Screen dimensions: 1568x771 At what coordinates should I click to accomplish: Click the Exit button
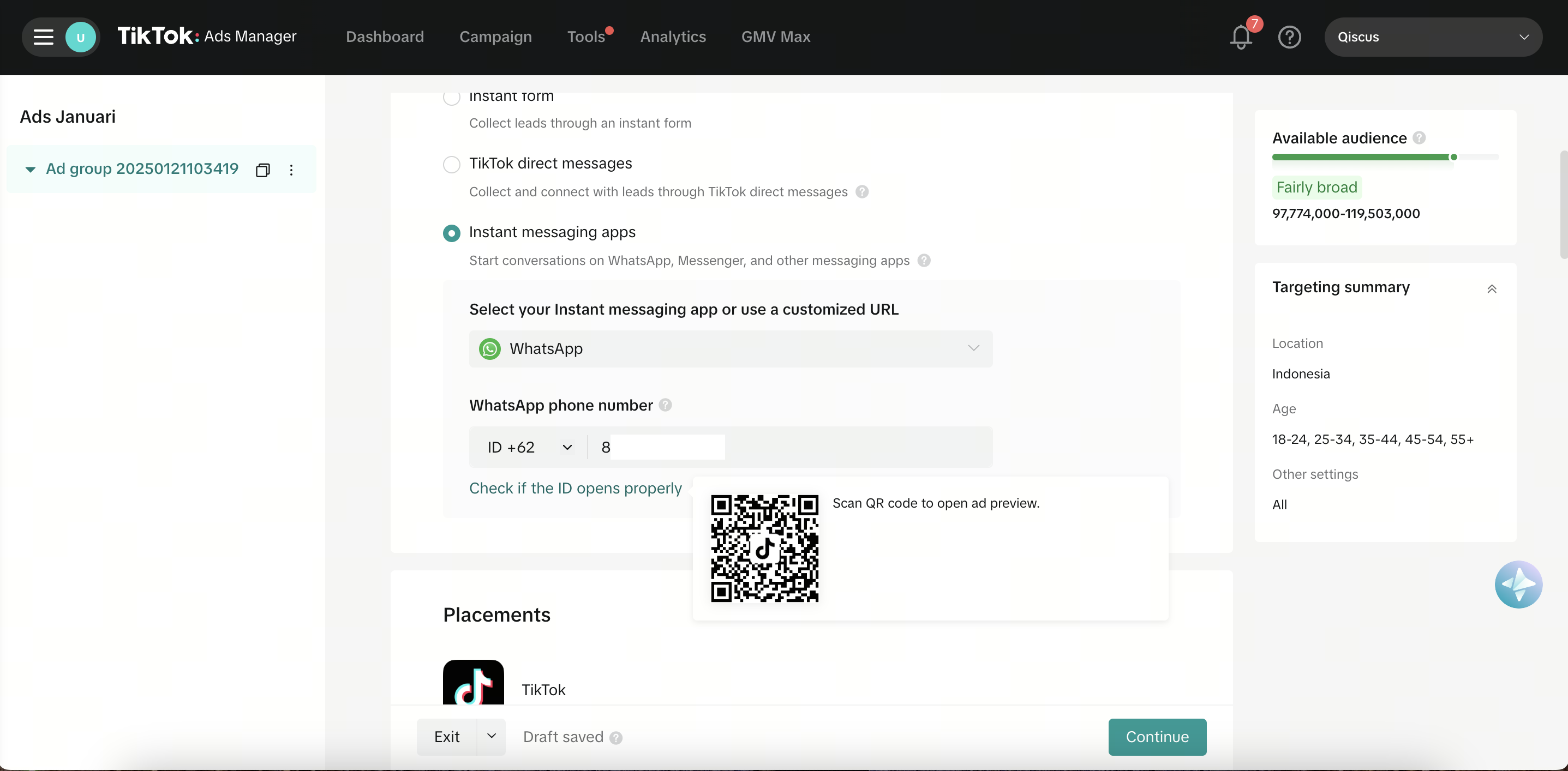click(x=447, y=737)
